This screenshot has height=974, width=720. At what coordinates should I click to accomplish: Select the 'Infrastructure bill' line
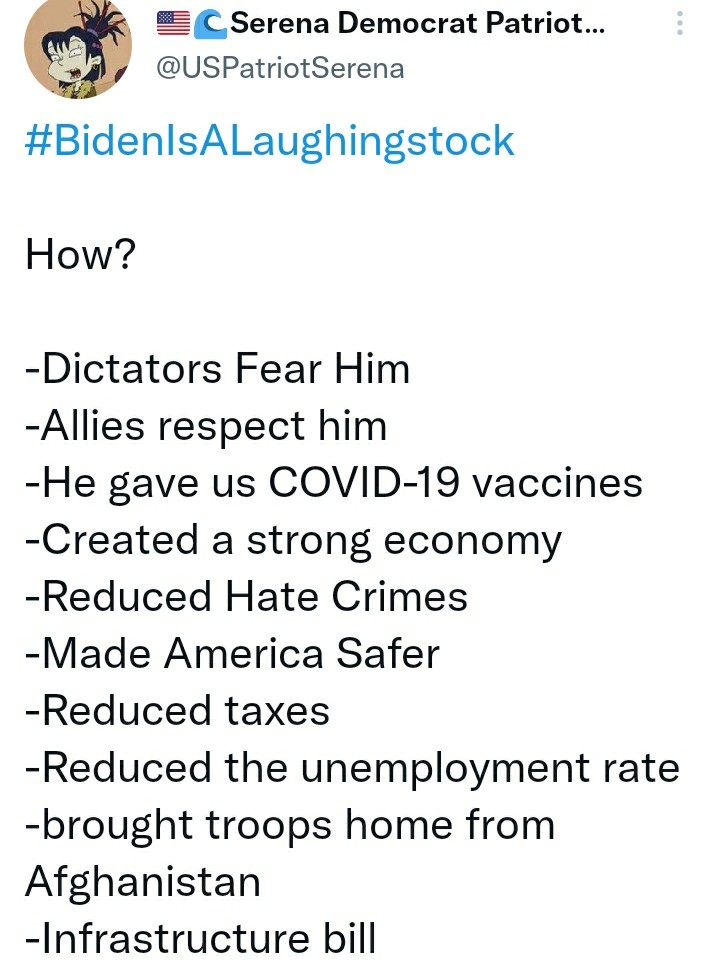201,939
